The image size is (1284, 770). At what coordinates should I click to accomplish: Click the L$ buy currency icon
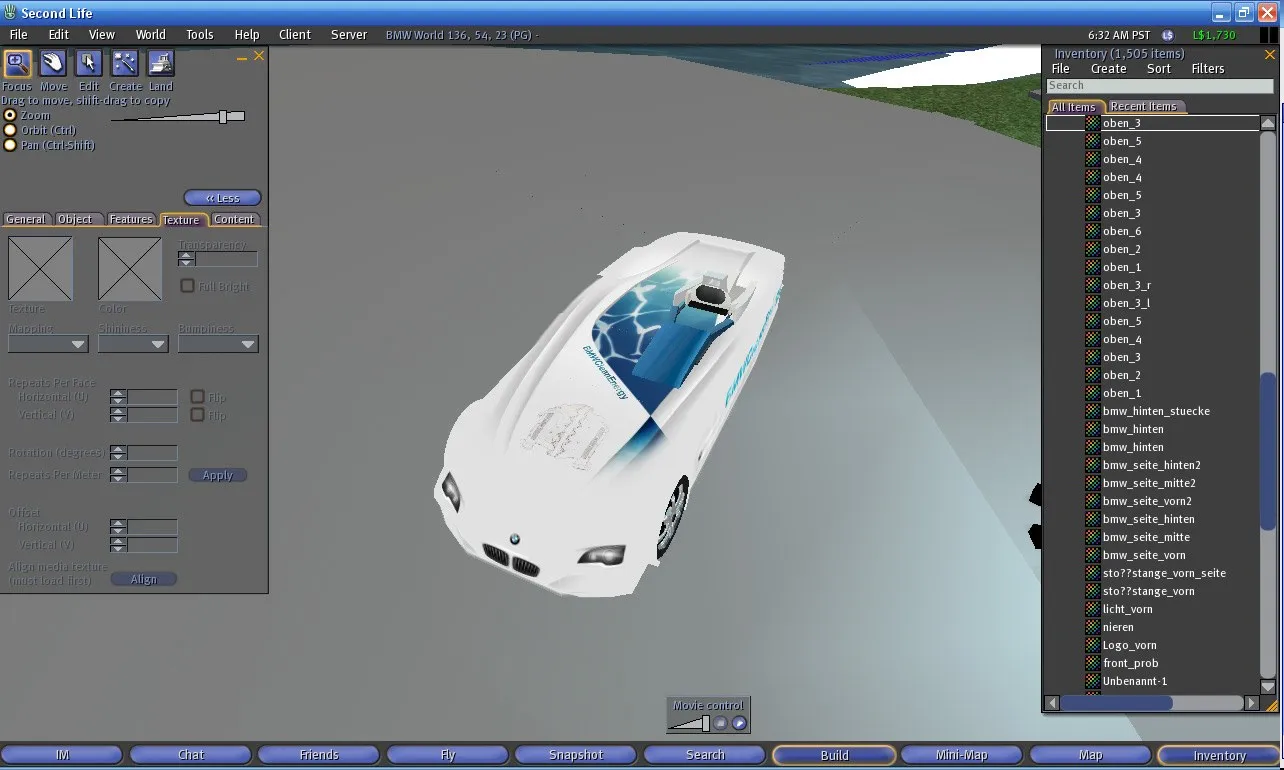point(1167,35)
